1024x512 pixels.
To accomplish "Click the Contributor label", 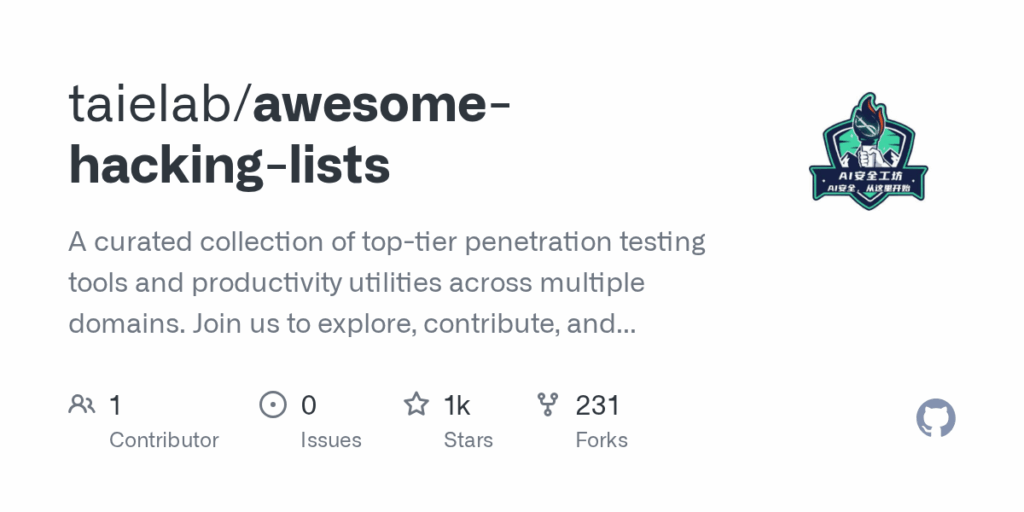I will pos(164,440).
